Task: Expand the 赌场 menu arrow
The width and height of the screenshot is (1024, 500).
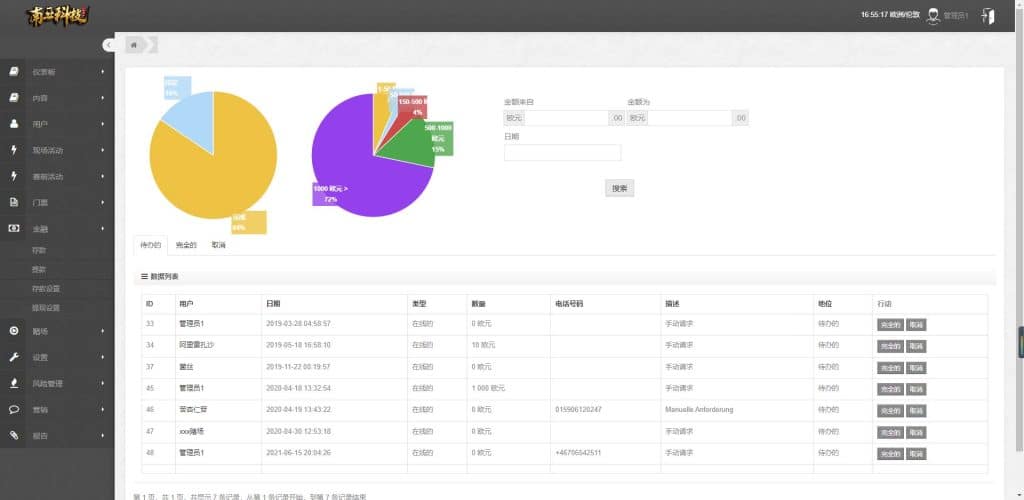Action: point(103,331)
